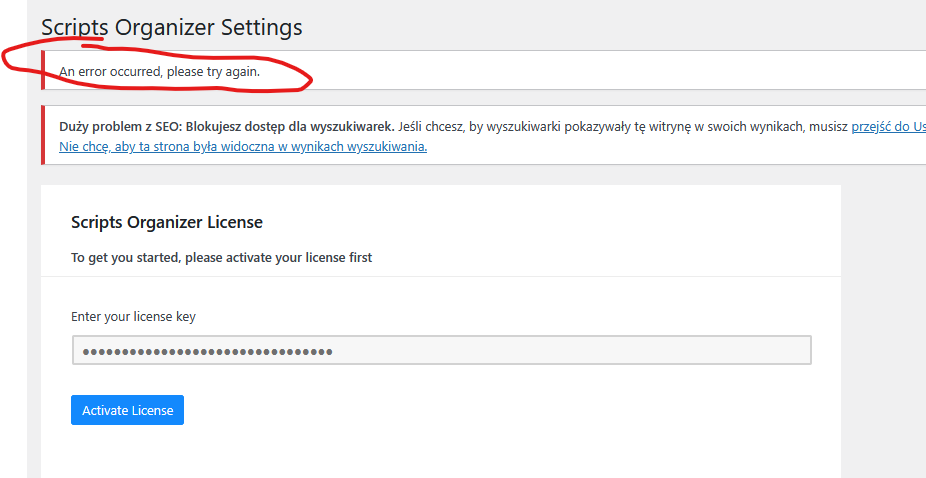Click the masked dots inside the license field

pos(207,352)
